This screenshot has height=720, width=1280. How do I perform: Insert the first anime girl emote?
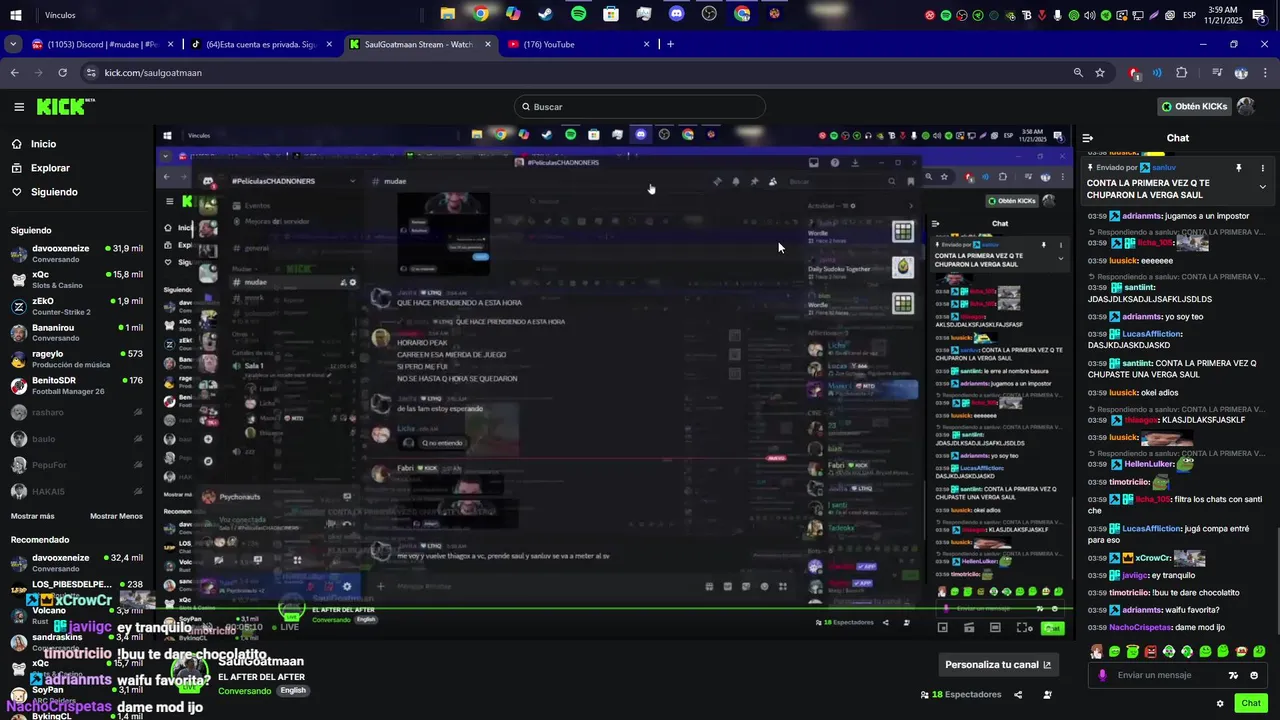[x=1097, y=651]
